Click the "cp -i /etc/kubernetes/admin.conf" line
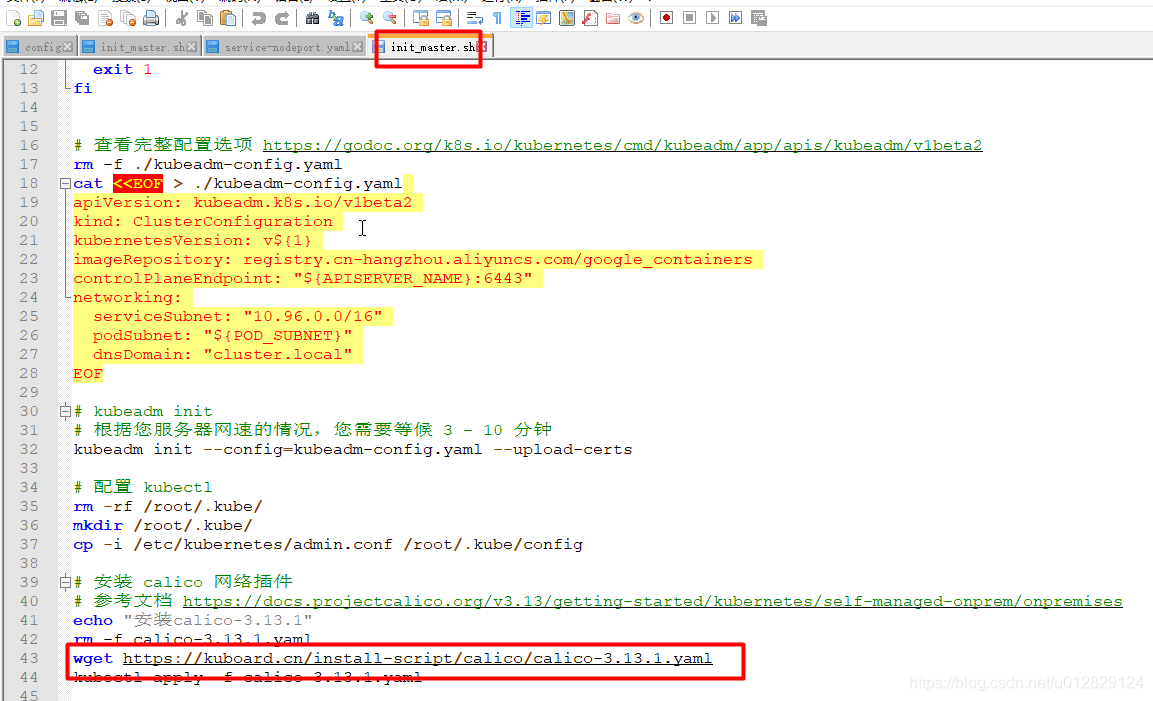The height and width of the screenshot is (701, 1153). 328,544
